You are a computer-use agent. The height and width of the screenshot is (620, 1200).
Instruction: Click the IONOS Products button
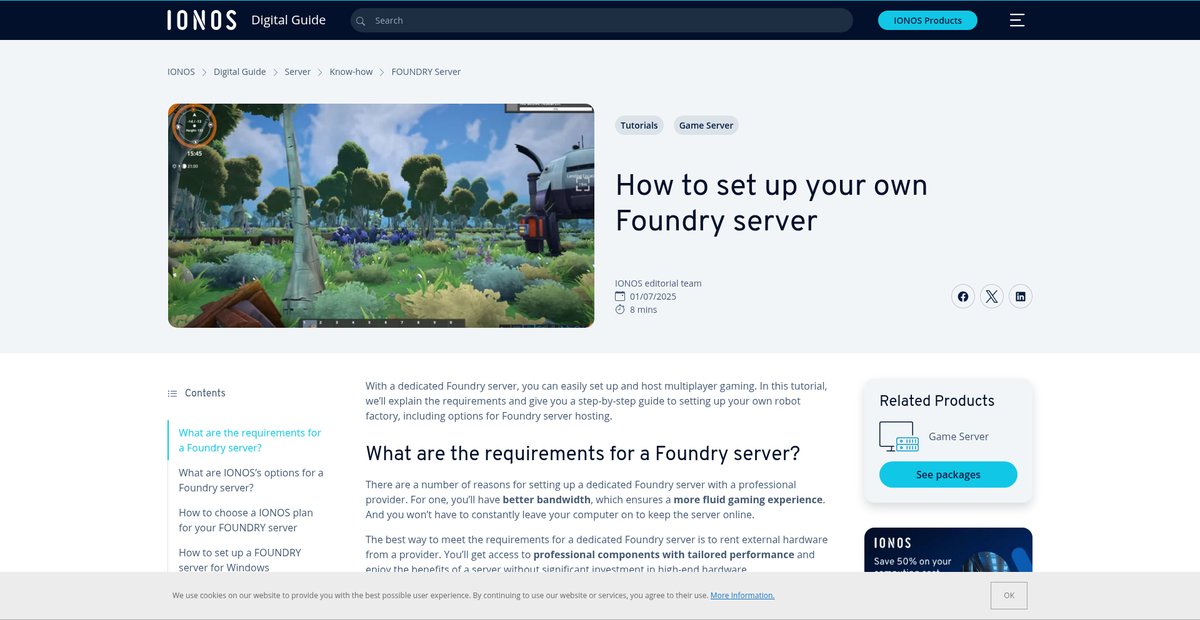click(928, 20)
